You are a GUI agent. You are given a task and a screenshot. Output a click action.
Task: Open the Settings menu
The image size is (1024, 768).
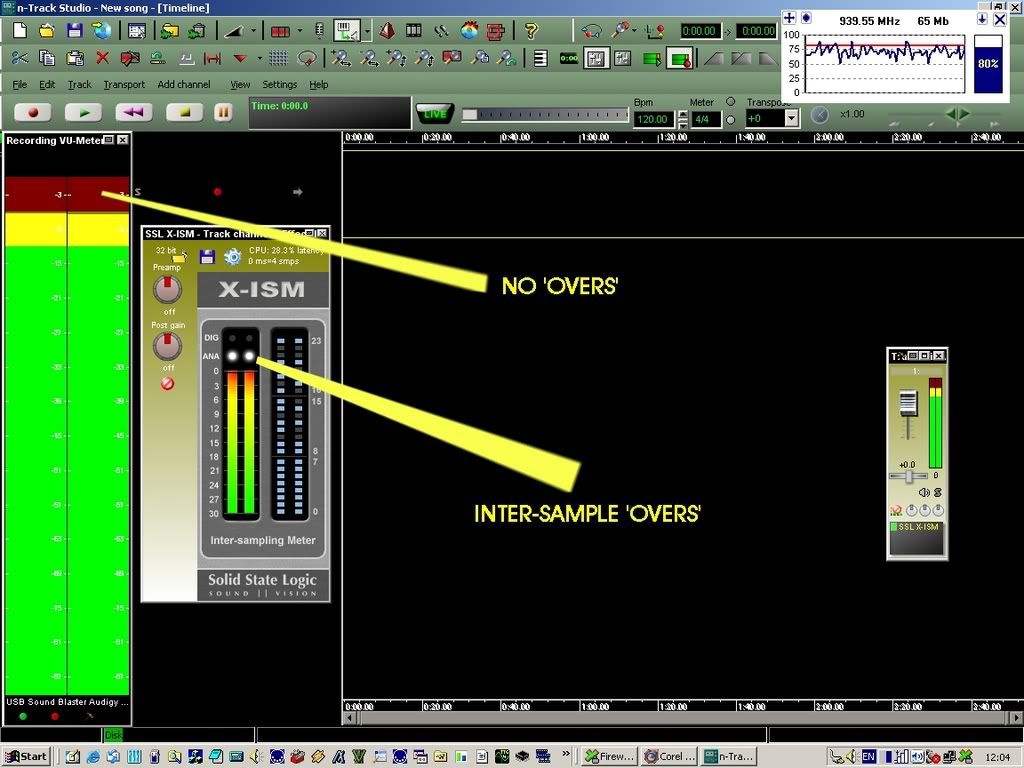point(280,84)
